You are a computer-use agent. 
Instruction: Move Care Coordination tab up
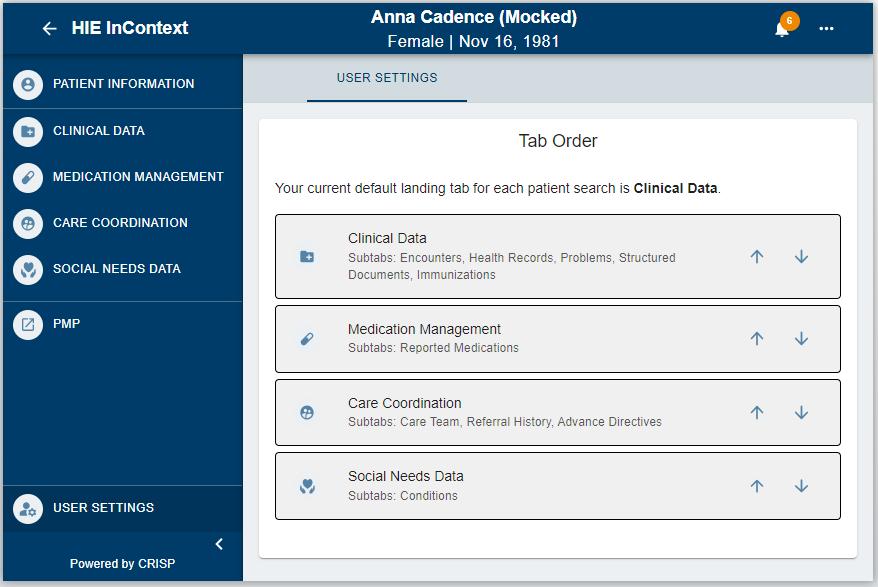(x=757, y=412)
